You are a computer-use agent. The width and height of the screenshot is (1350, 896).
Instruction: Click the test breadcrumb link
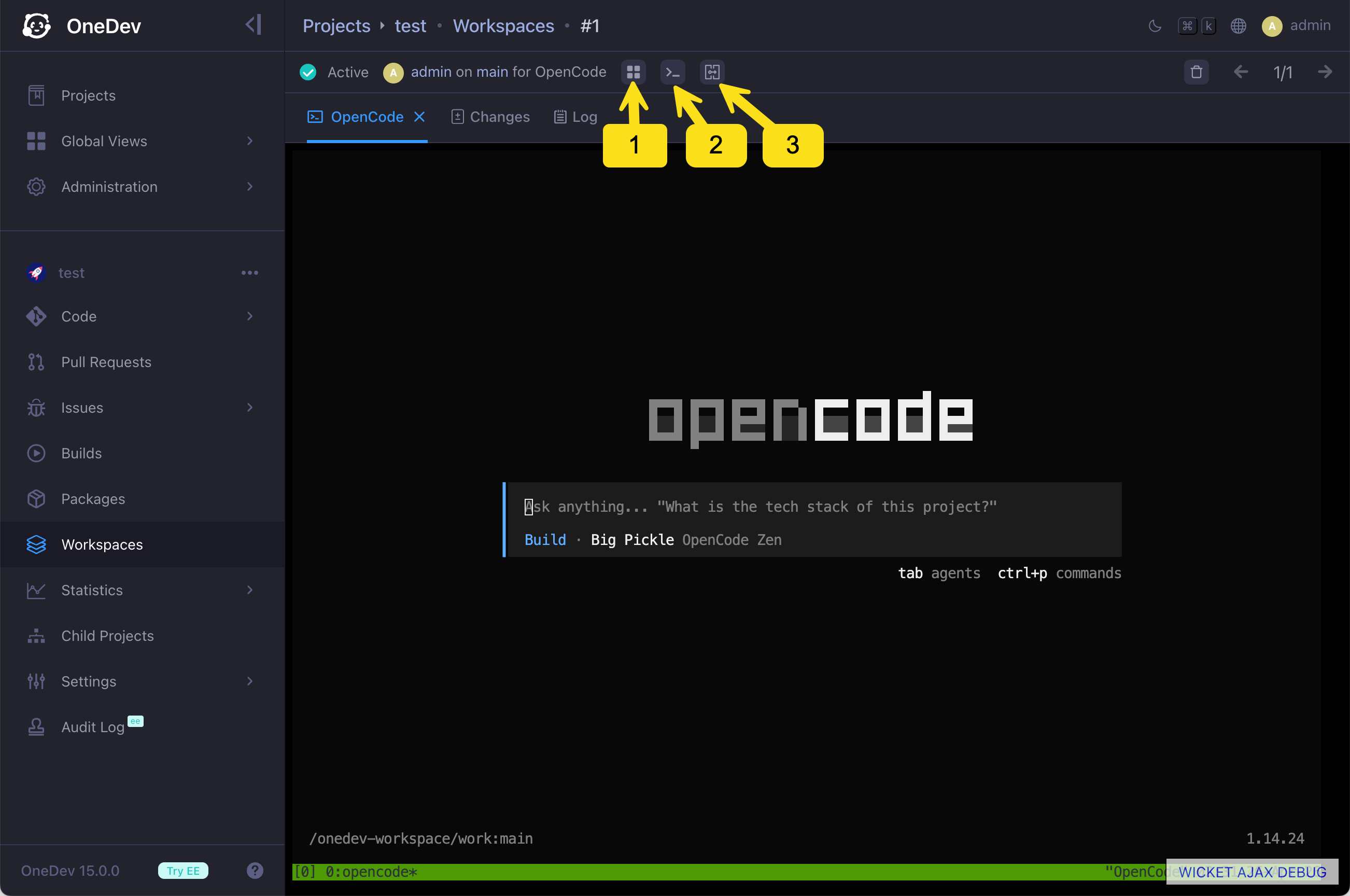(x=410, y=26)
